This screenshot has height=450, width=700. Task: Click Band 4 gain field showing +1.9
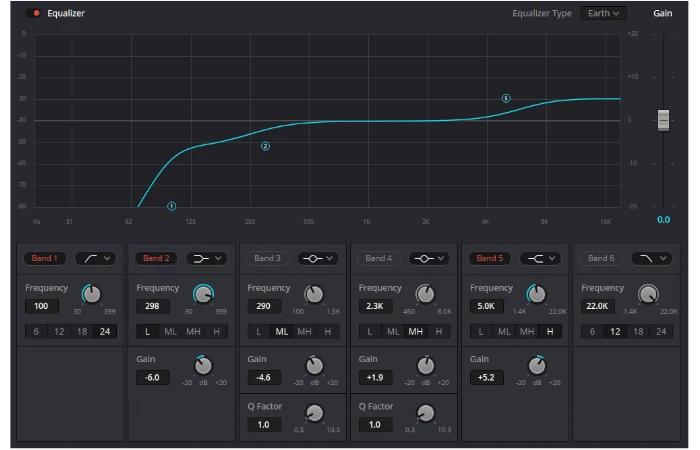click(375, 378)
